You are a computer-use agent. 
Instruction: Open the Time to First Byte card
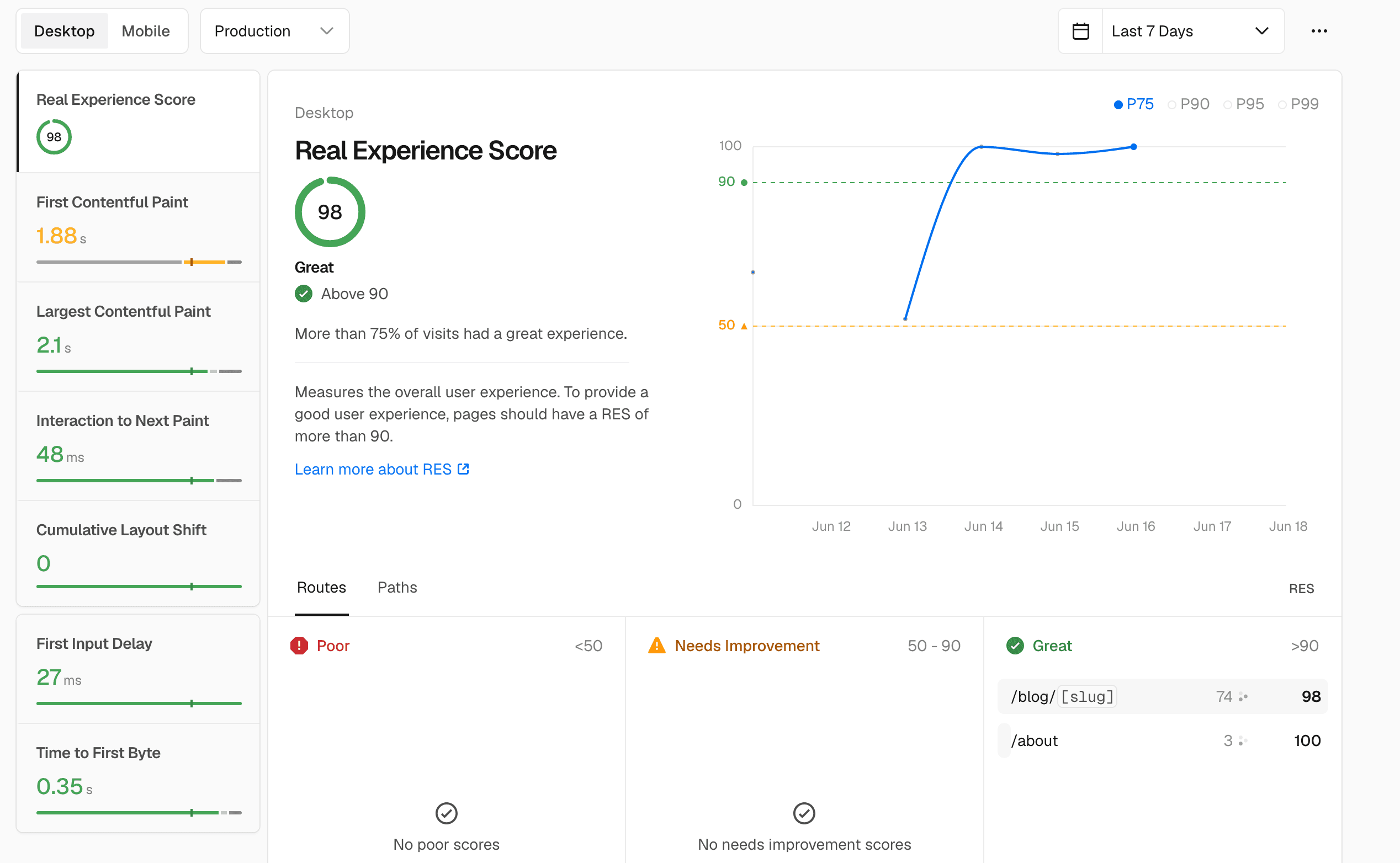tap(138, 778)
